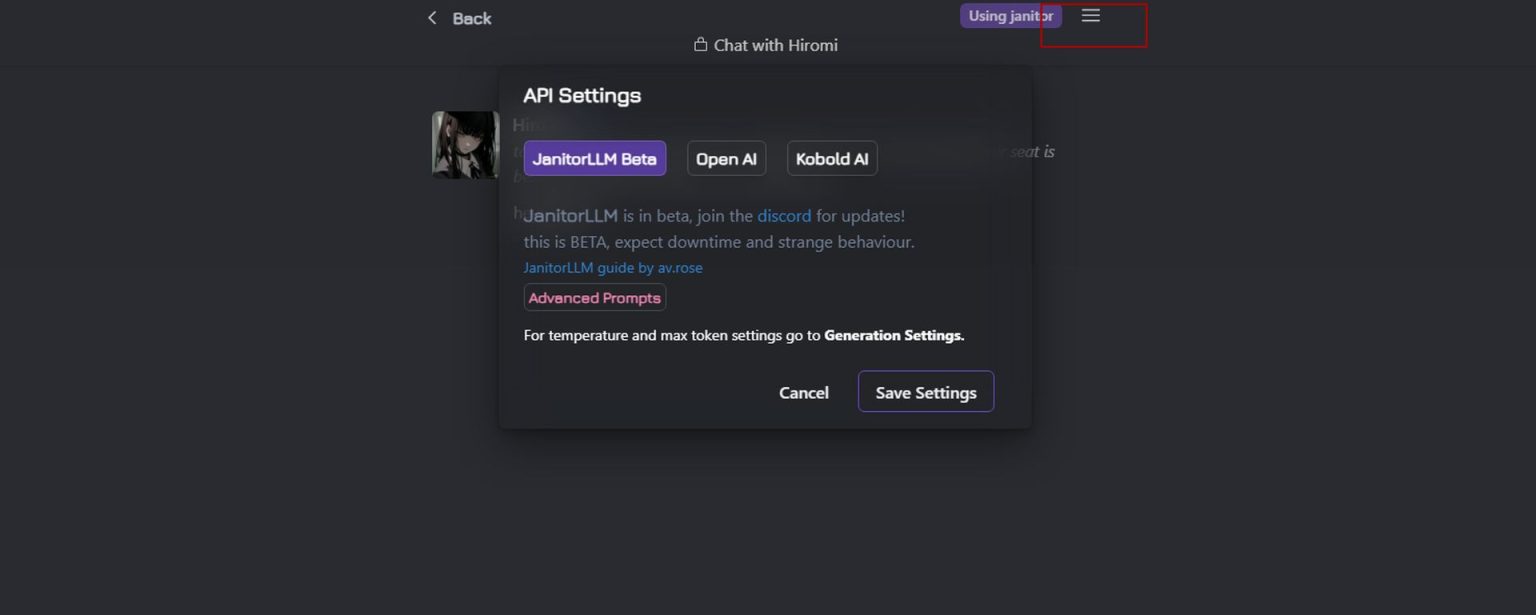Select the JanitorLLM Beta API option

(594, 159)
